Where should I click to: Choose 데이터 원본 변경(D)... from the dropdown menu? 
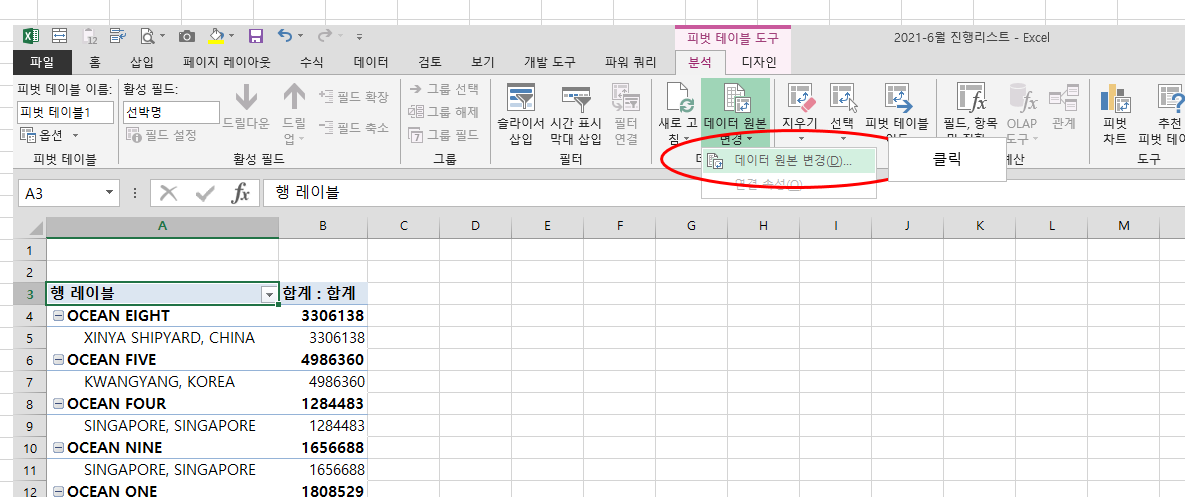pyautogui.click(x=788, y=161)
